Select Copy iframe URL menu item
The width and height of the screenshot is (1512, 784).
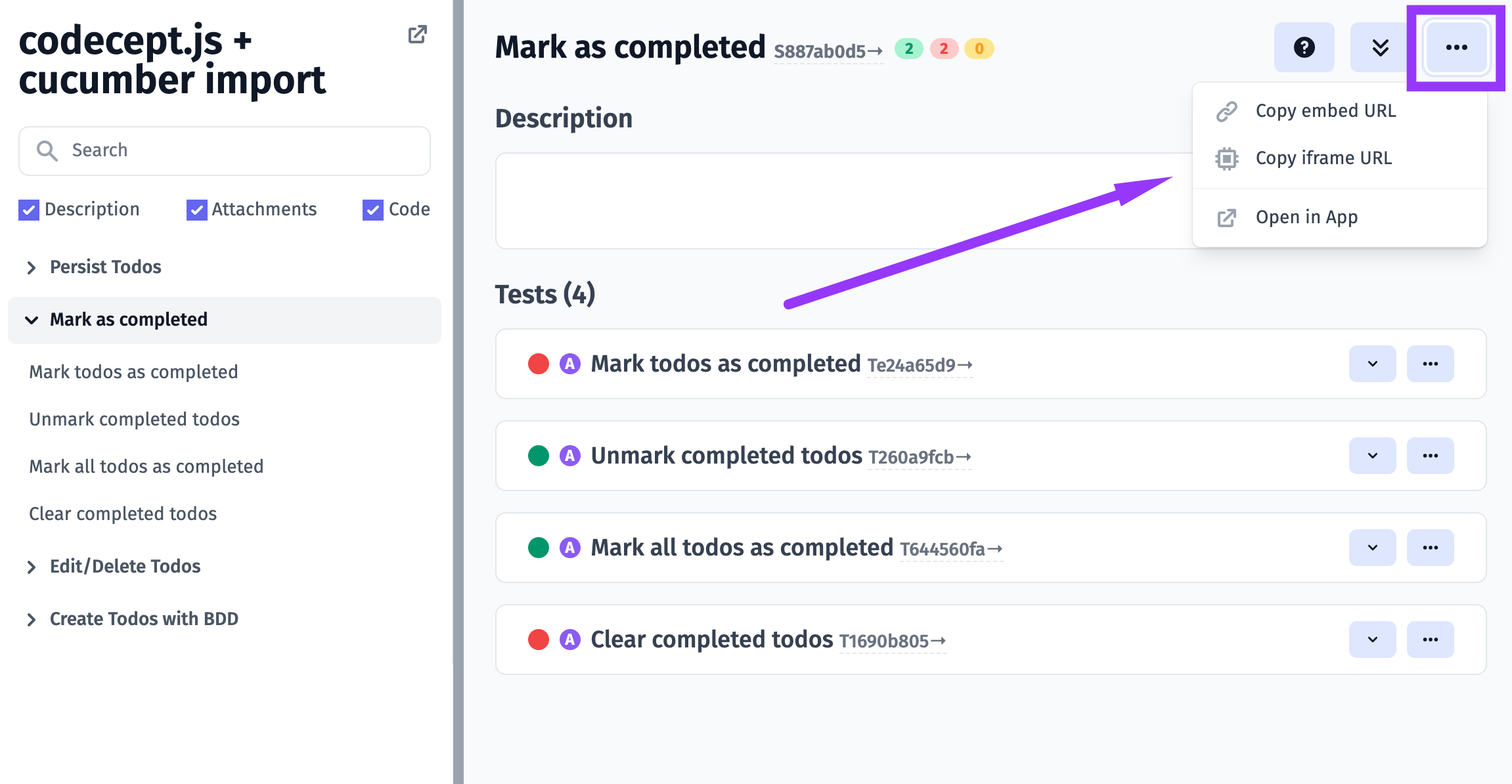pyautogui.click(x=1339, y=158)
